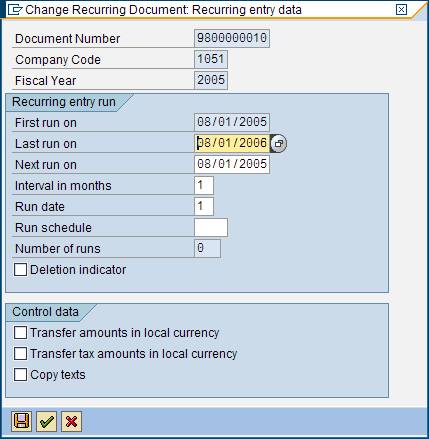
Task: Tick Transfer tax amounts in local currency
Action: click(x=20, y=353)
